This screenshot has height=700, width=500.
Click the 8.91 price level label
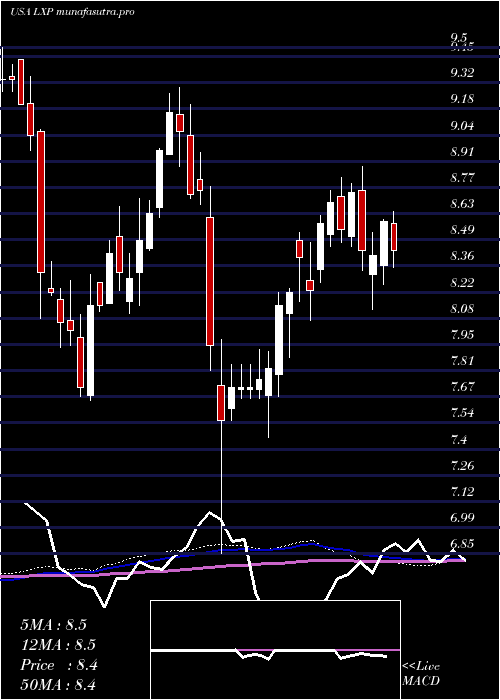[462, 151]
